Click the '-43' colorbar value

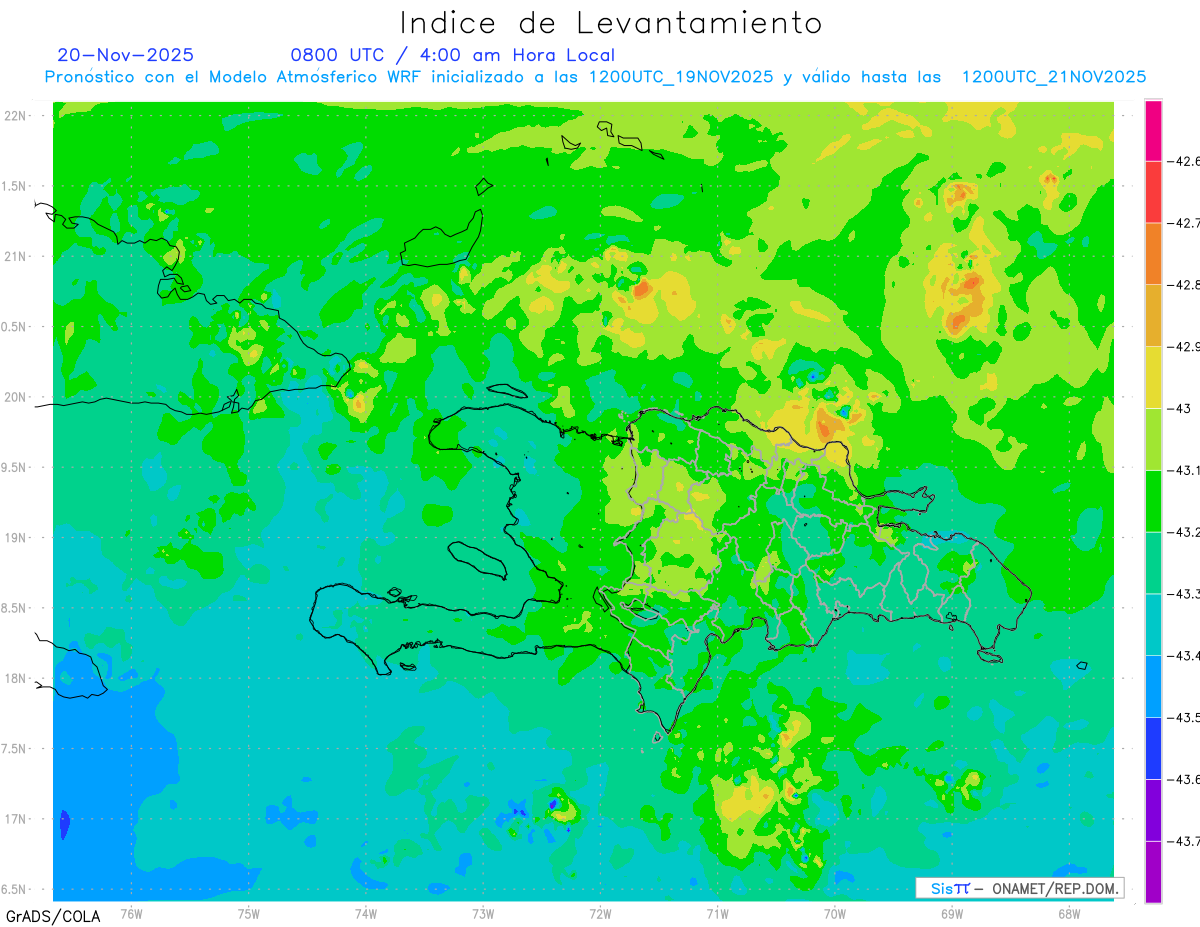pyautogui.click(x=1179, y=408)
